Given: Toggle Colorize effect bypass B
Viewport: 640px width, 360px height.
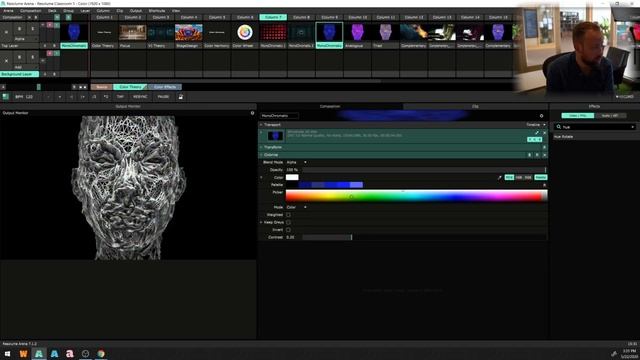Looking at the screenshot, I should (x=530, y=155).
